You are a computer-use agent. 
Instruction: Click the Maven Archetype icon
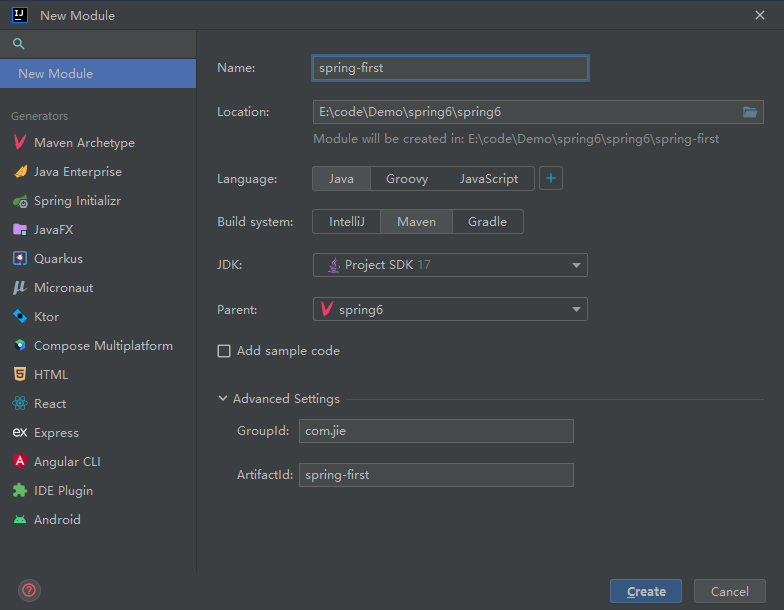[x=20, y=142]
